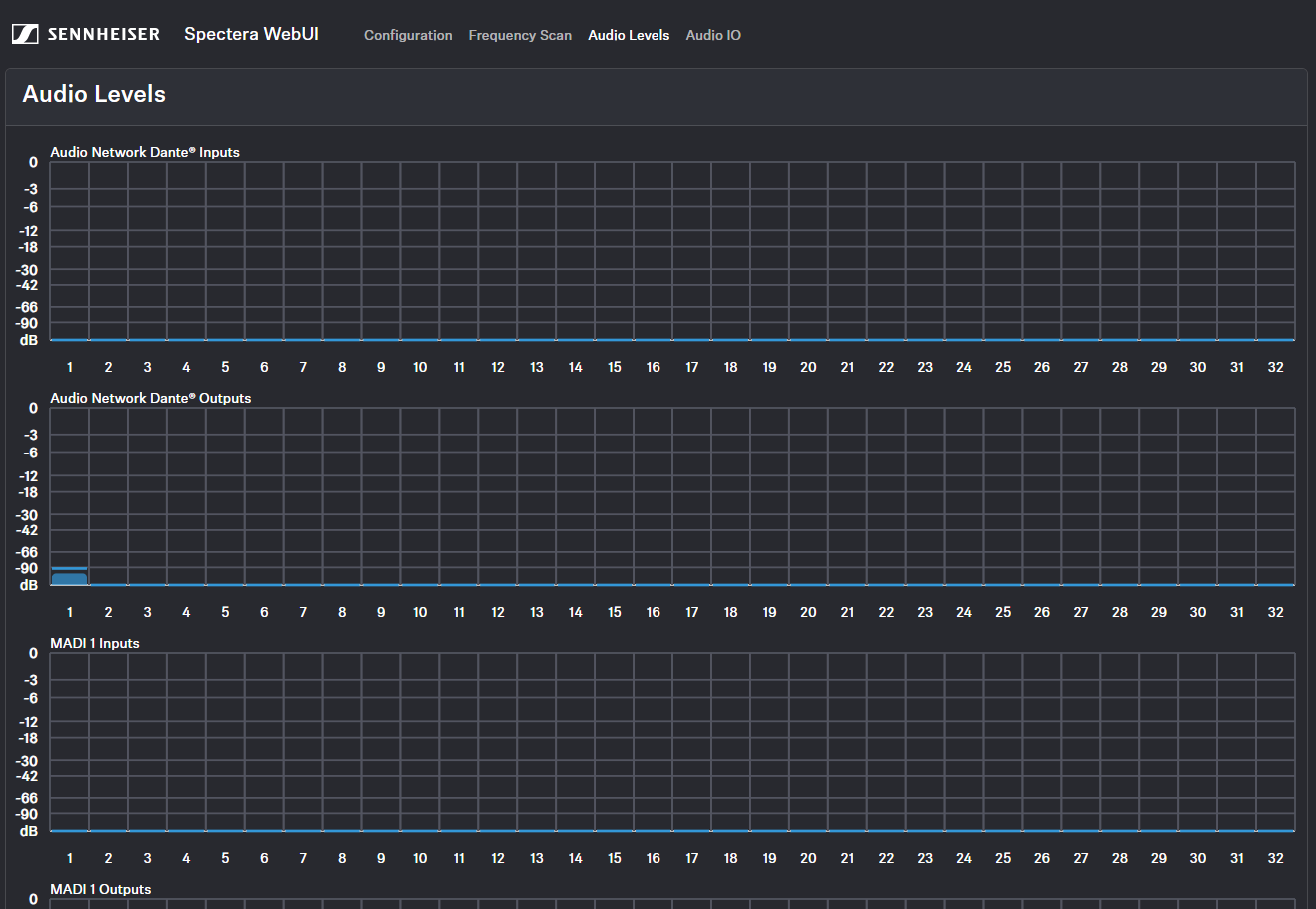Select Dante Inputs channel 16 meter column
Screen dimensions: 1316x909
click(x=653, y=251)
